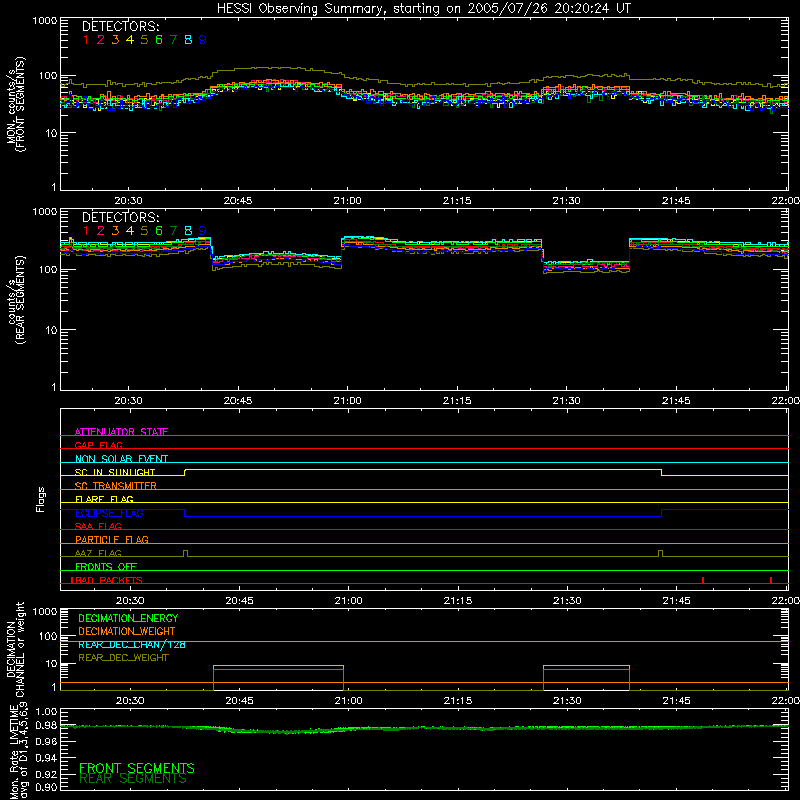Click the ATTENUATOR_STATE flag label
The width and height of the screenshot is (800, 800).
[x=121, y=432]
